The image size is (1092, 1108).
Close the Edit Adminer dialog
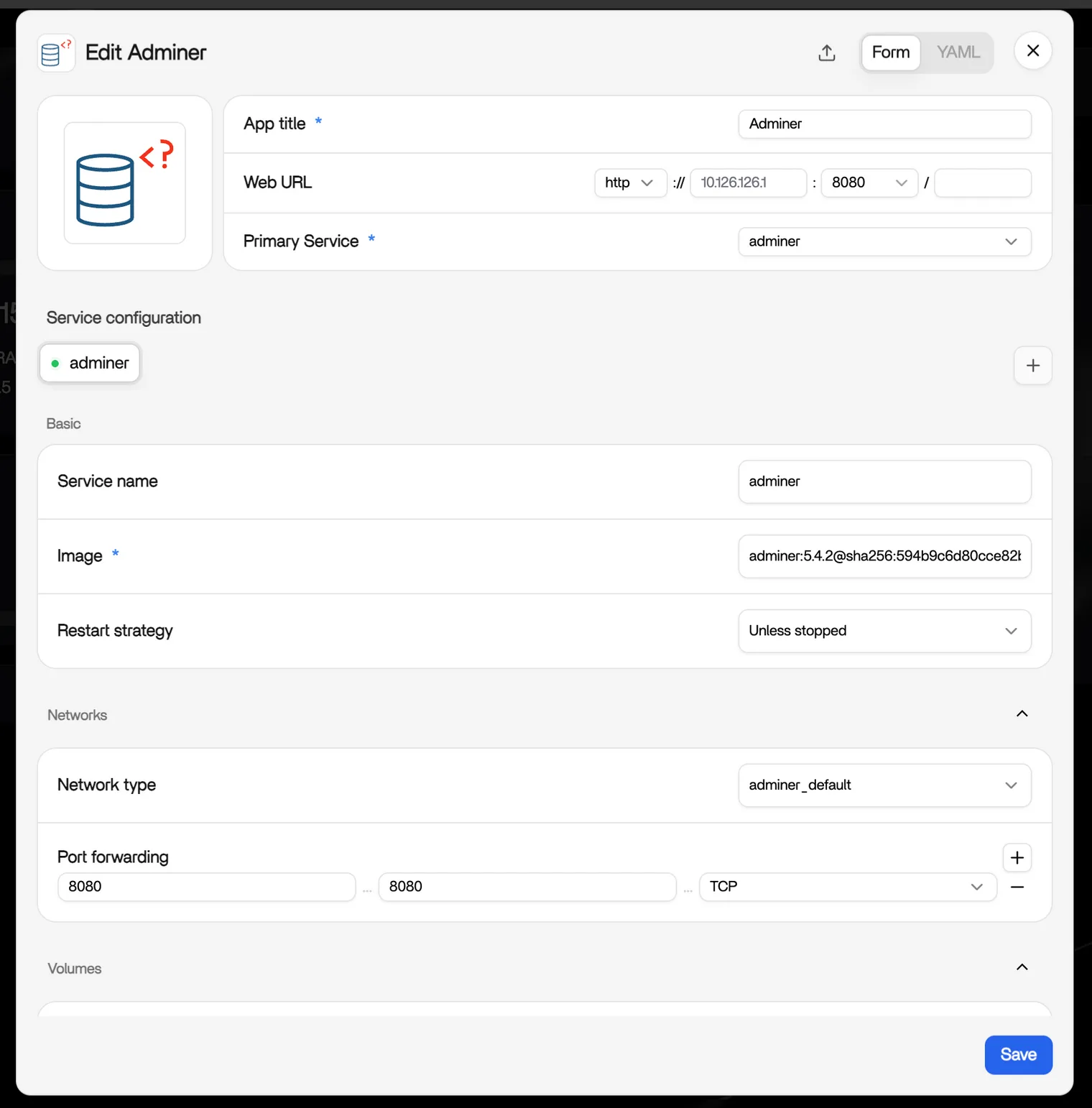(1033, 51)
